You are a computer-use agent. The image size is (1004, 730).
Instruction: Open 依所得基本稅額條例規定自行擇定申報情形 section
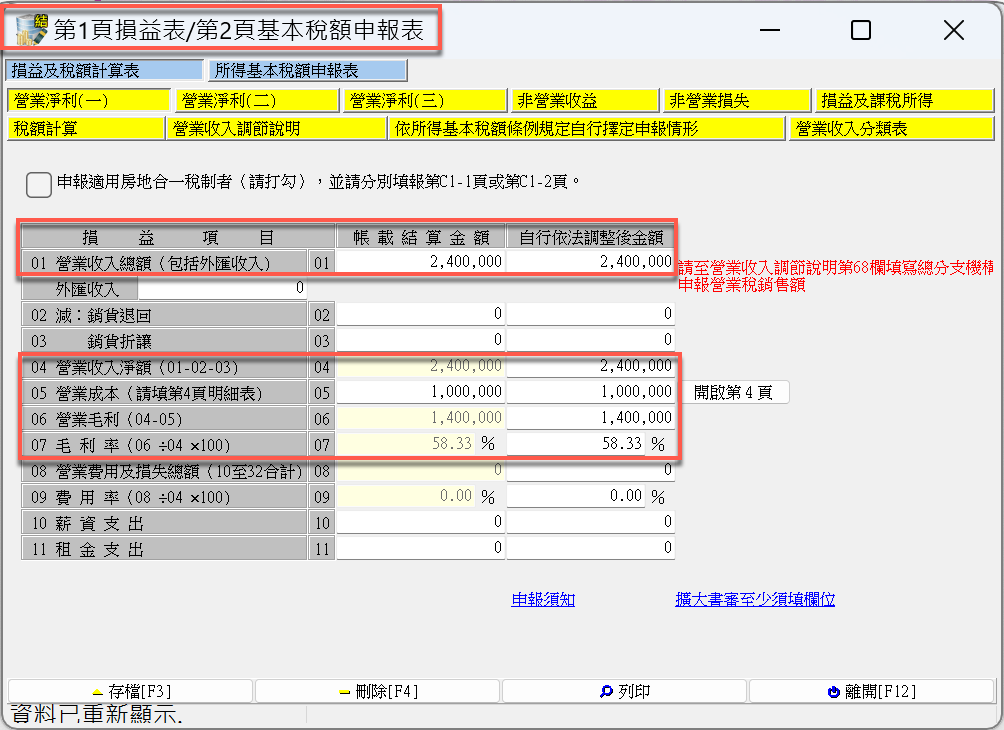click(587, 128)
